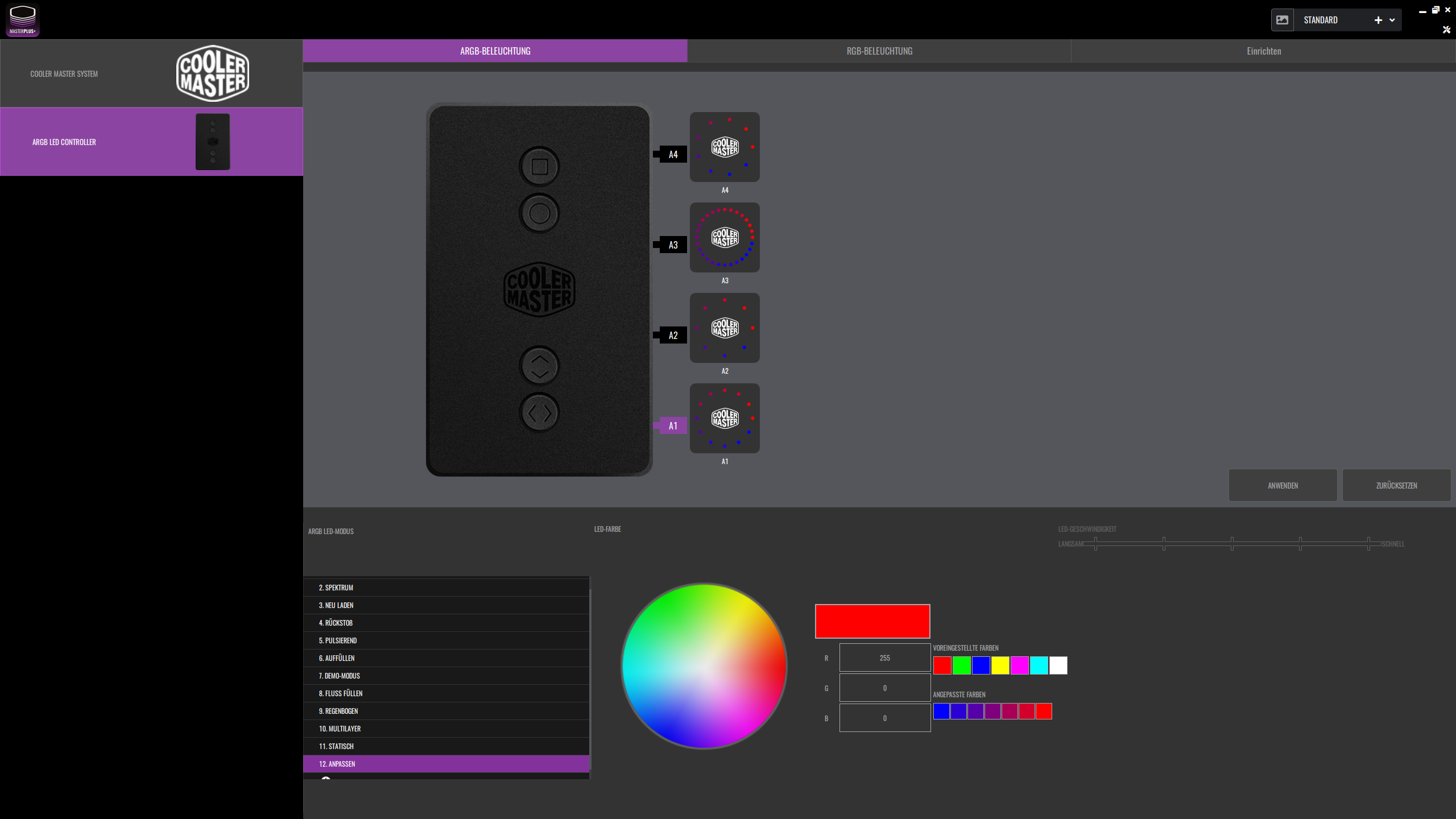Click the R value input field

point(885,658)
